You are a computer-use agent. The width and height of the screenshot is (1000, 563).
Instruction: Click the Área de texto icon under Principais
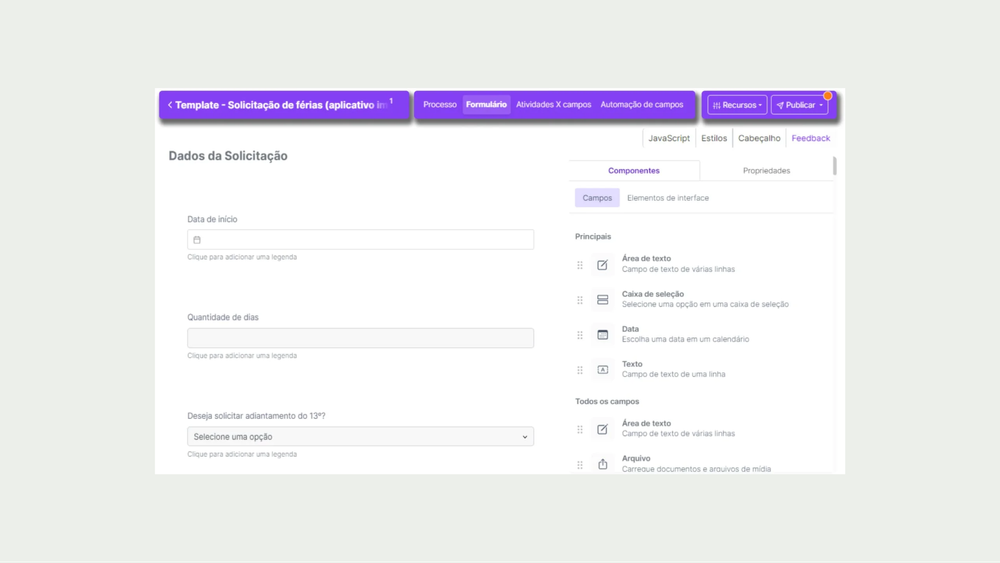coord(602,265)
